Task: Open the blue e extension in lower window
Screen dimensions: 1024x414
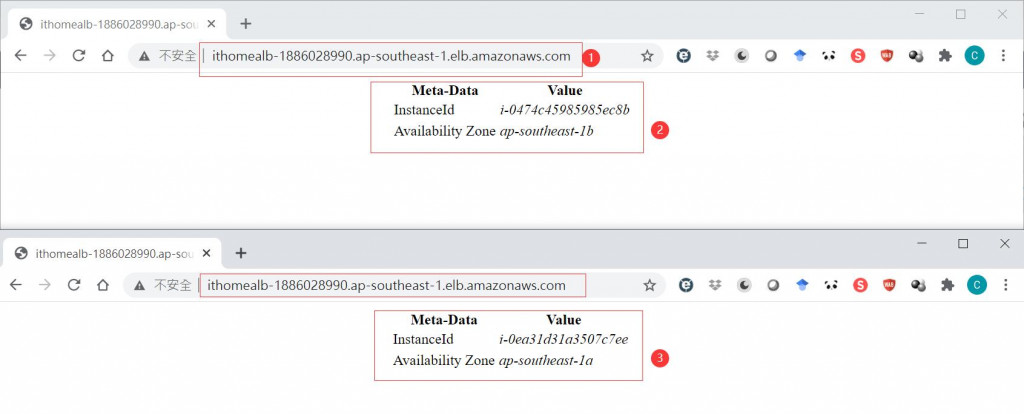Action: [x=685, y=285]
